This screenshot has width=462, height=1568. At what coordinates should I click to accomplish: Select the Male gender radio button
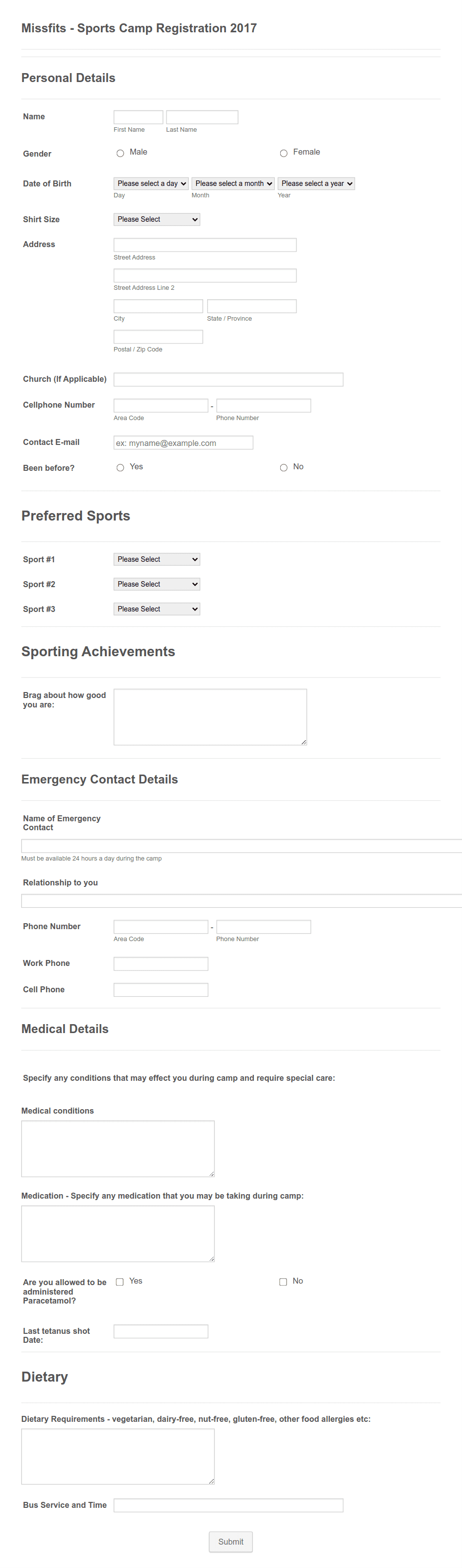(120, 154)
